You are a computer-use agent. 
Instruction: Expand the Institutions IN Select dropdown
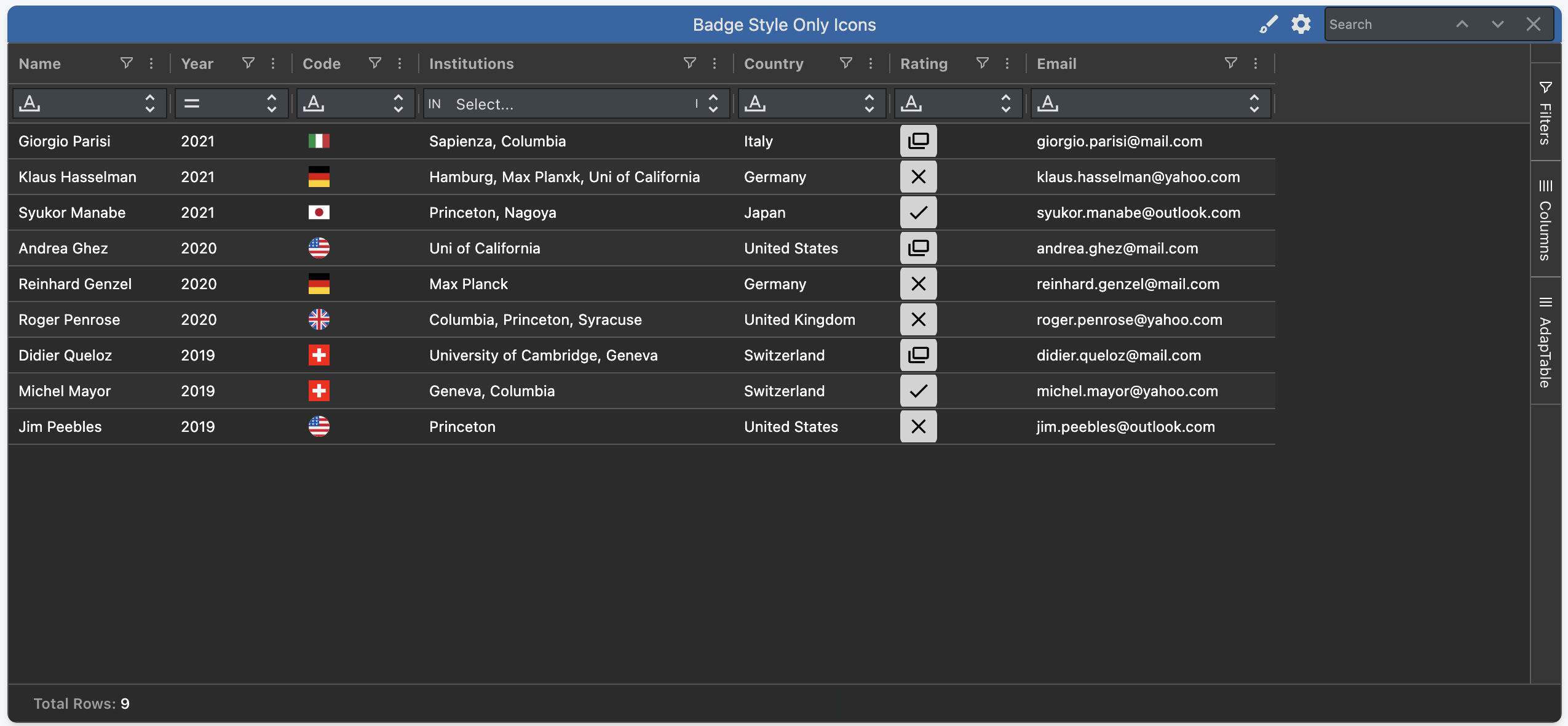tap(713, 103)
